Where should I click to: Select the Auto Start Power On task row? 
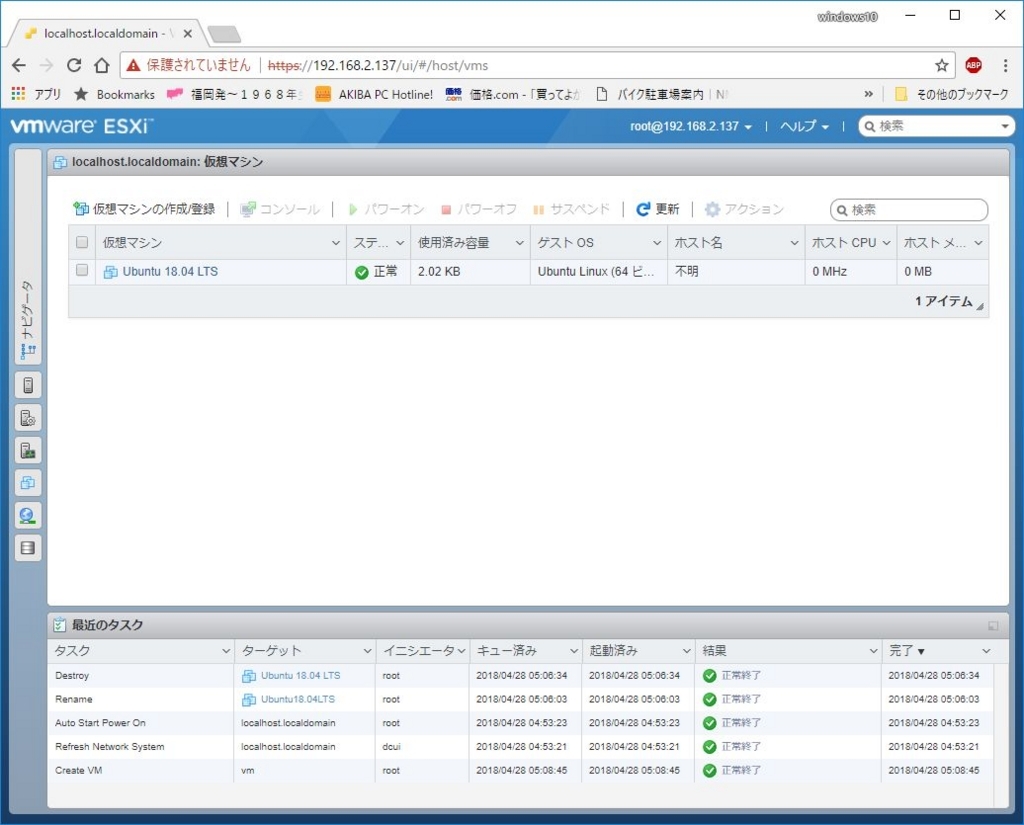pos(520,723)
